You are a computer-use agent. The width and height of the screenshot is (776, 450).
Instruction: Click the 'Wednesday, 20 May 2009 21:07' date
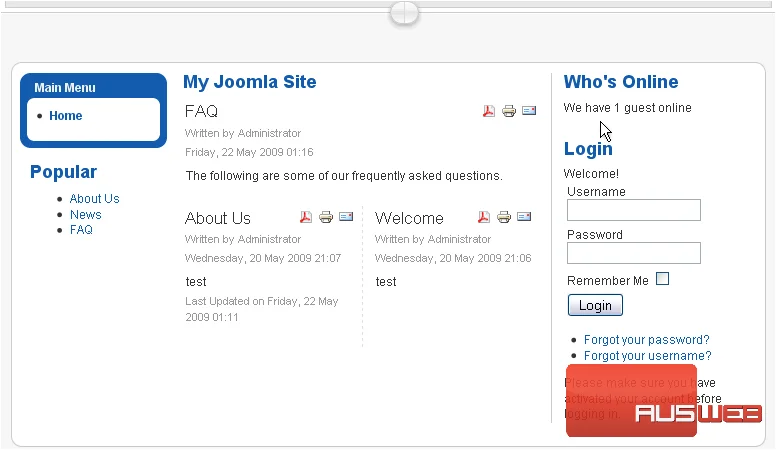(x=263, y=258)
